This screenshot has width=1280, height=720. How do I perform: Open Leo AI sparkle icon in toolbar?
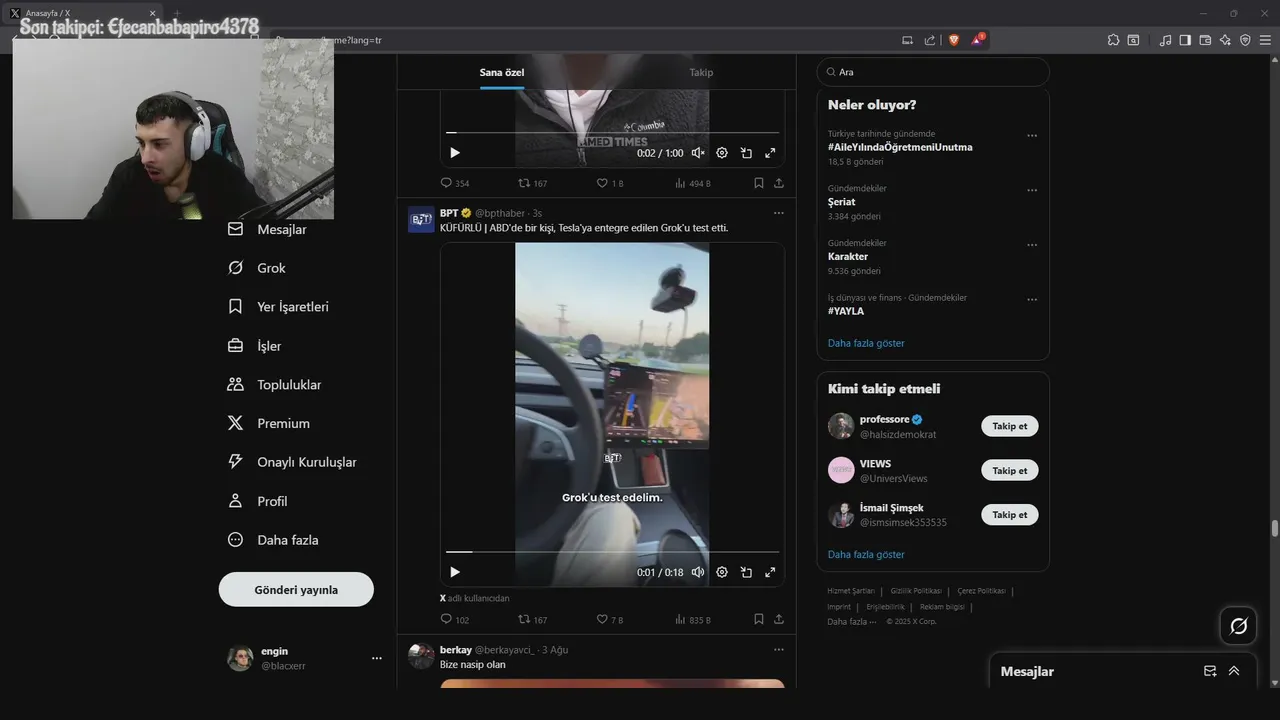coord(1225,40)
